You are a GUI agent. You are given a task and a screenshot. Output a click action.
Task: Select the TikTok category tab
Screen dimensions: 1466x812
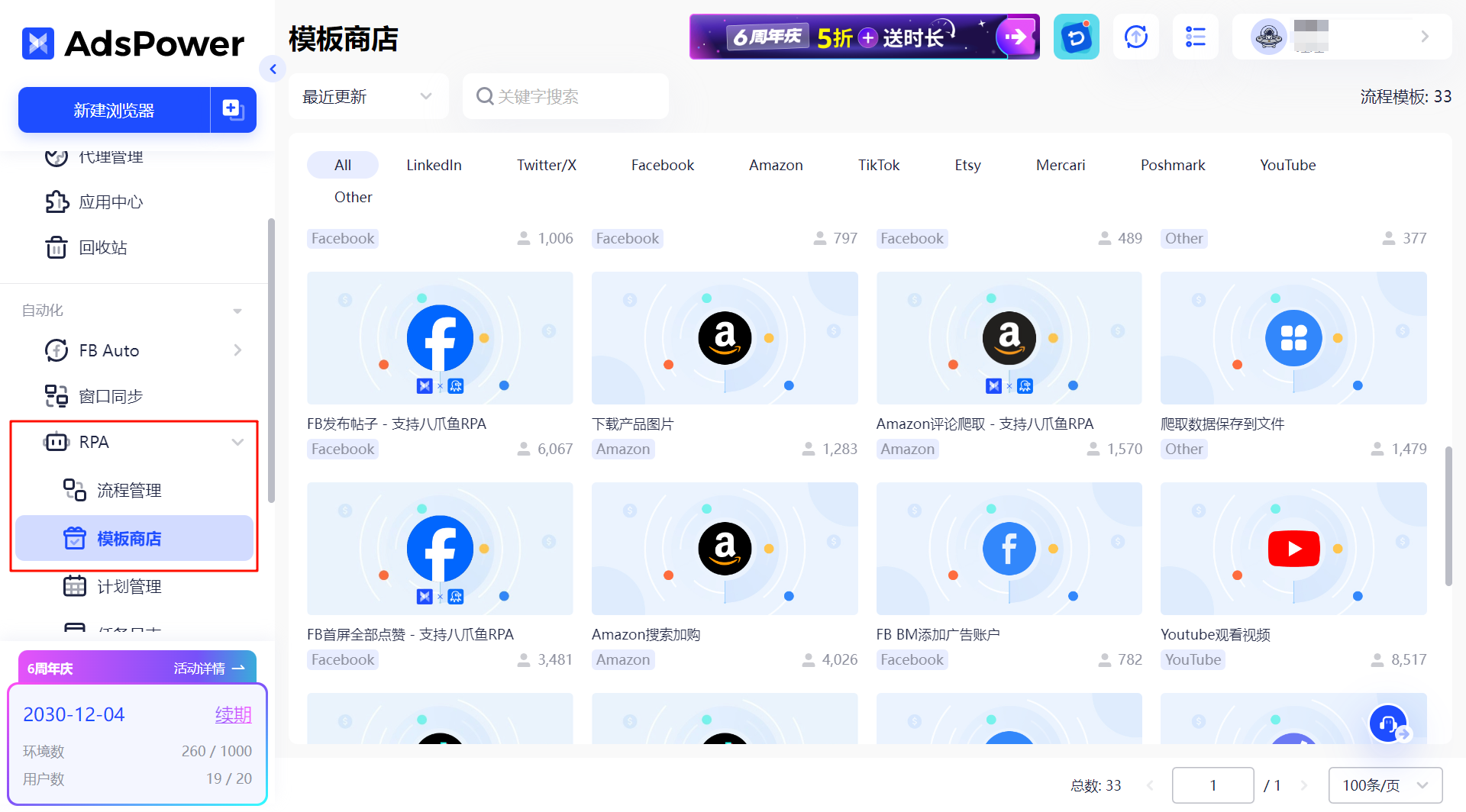click(879, 165)
